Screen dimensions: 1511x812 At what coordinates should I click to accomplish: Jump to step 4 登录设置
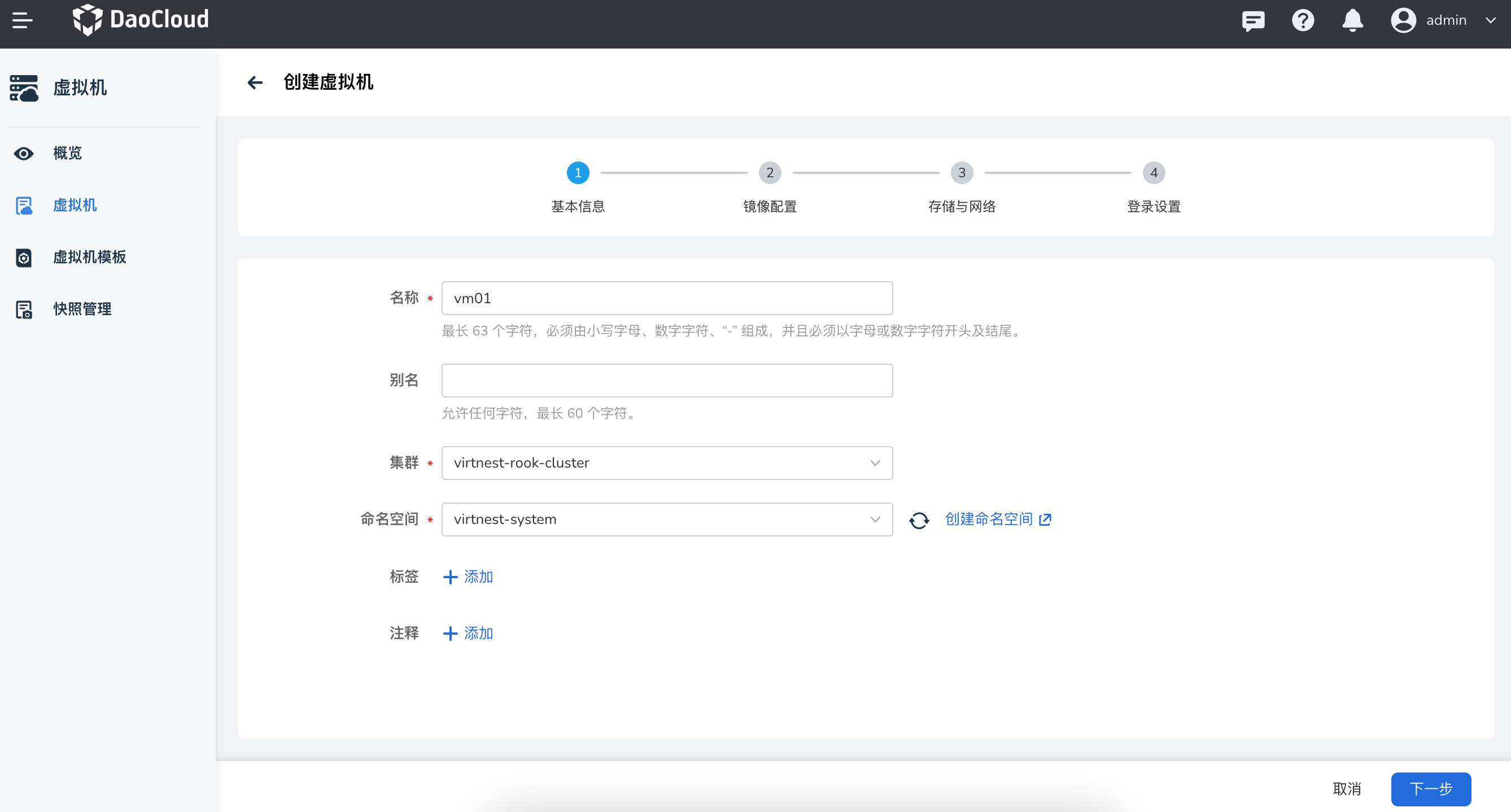1153,172
